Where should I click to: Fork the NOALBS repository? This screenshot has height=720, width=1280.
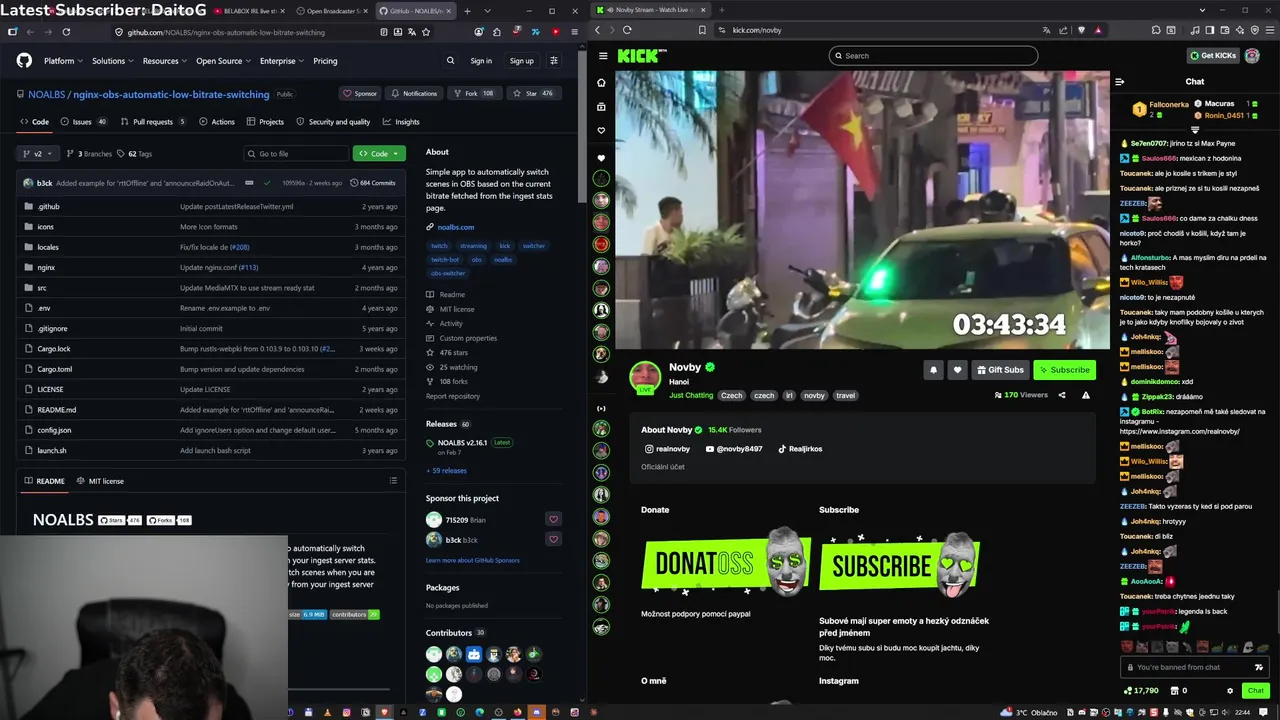pos(473,94)
